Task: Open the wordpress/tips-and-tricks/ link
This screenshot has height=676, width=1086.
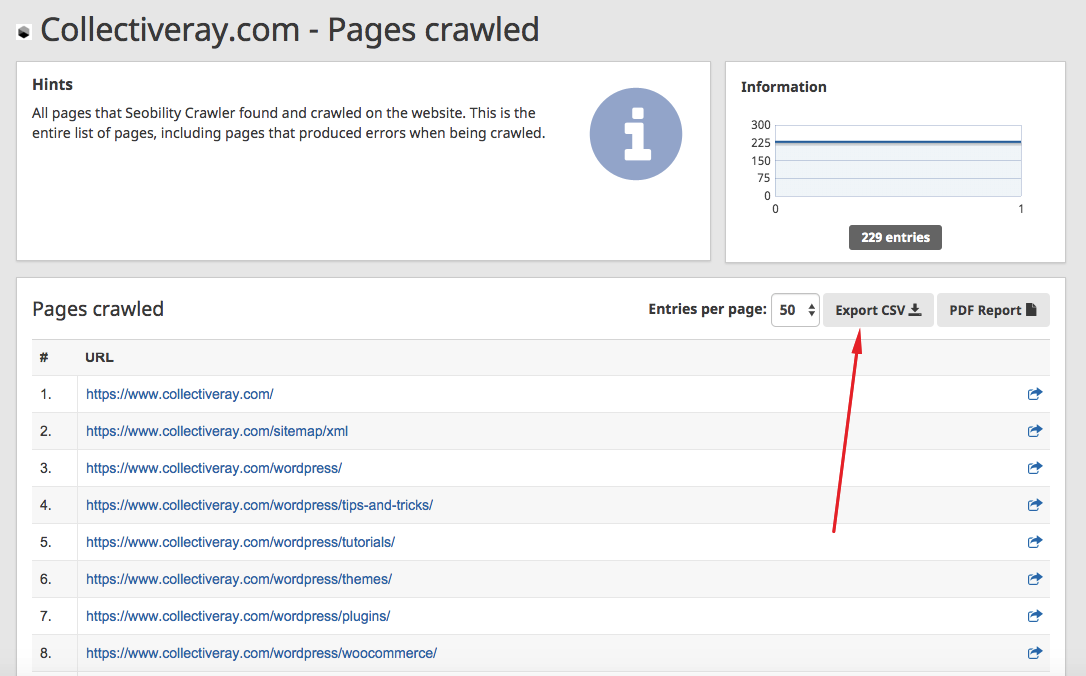Action: pos(259,505)
